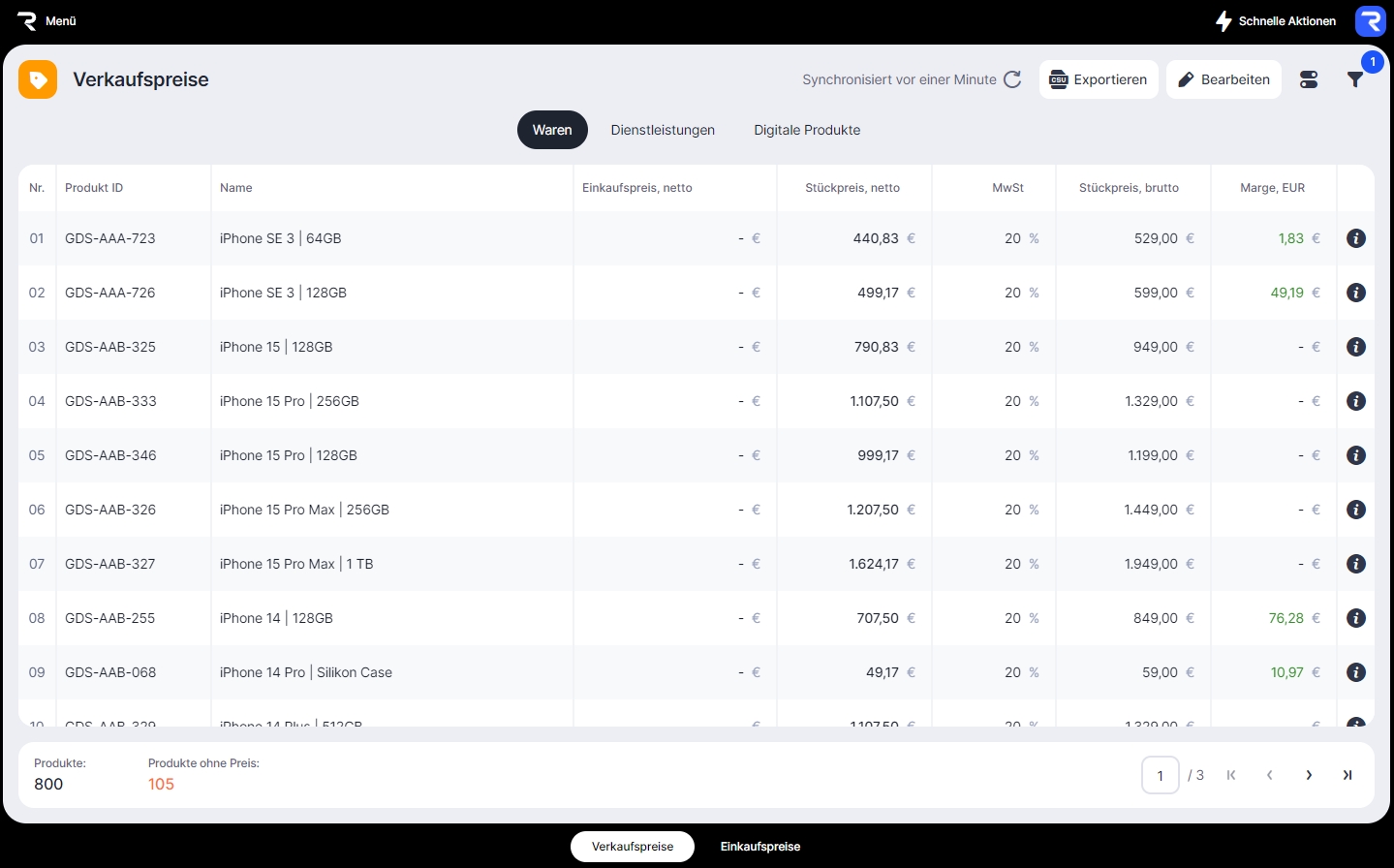Open the Menü navigation

click(46, 21)
